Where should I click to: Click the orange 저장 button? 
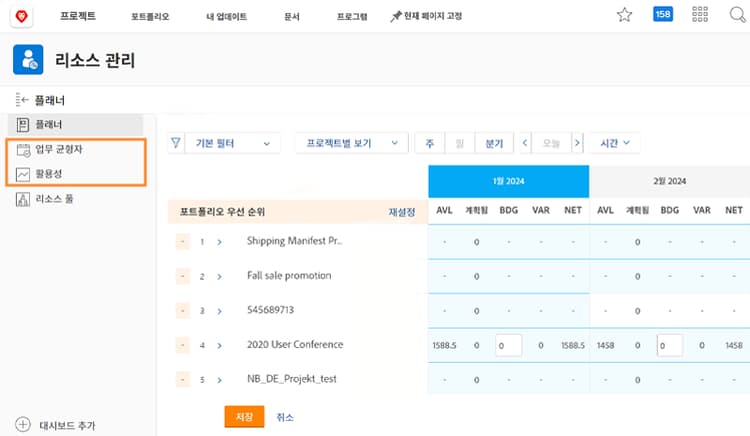pos(244,416)
